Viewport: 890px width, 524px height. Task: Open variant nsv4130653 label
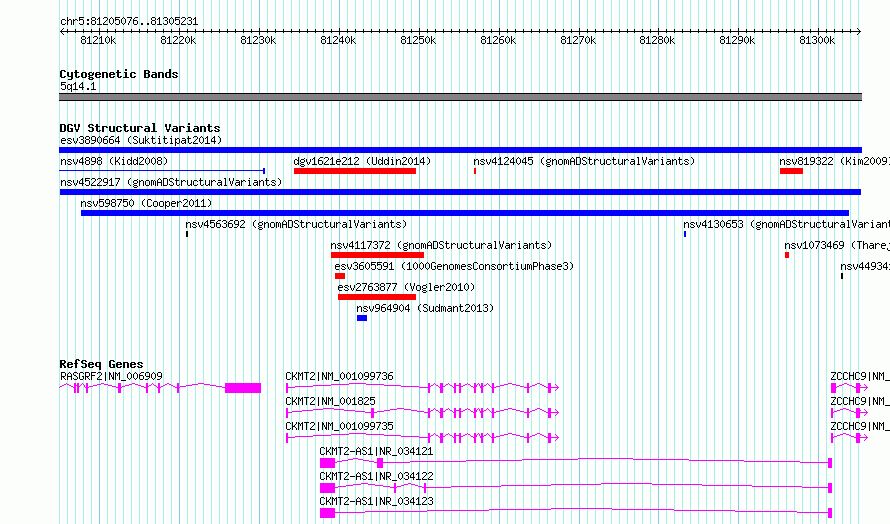787,224
